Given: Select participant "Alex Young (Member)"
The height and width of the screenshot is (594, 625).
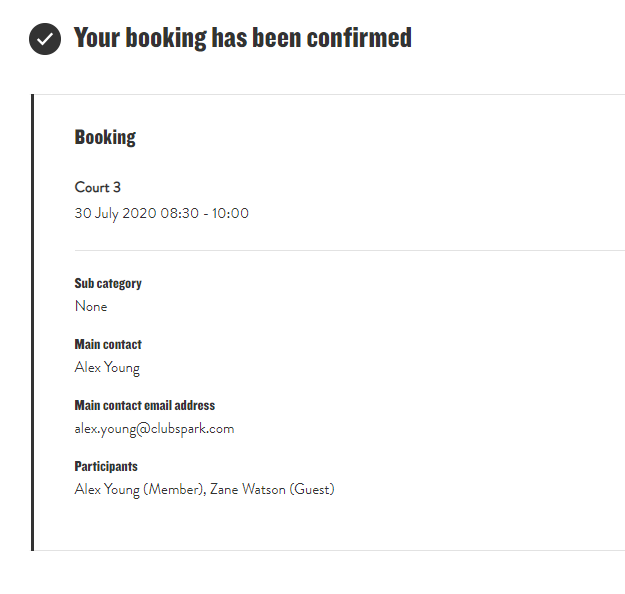Looking at the screenshot, I should tap(138, 489).
